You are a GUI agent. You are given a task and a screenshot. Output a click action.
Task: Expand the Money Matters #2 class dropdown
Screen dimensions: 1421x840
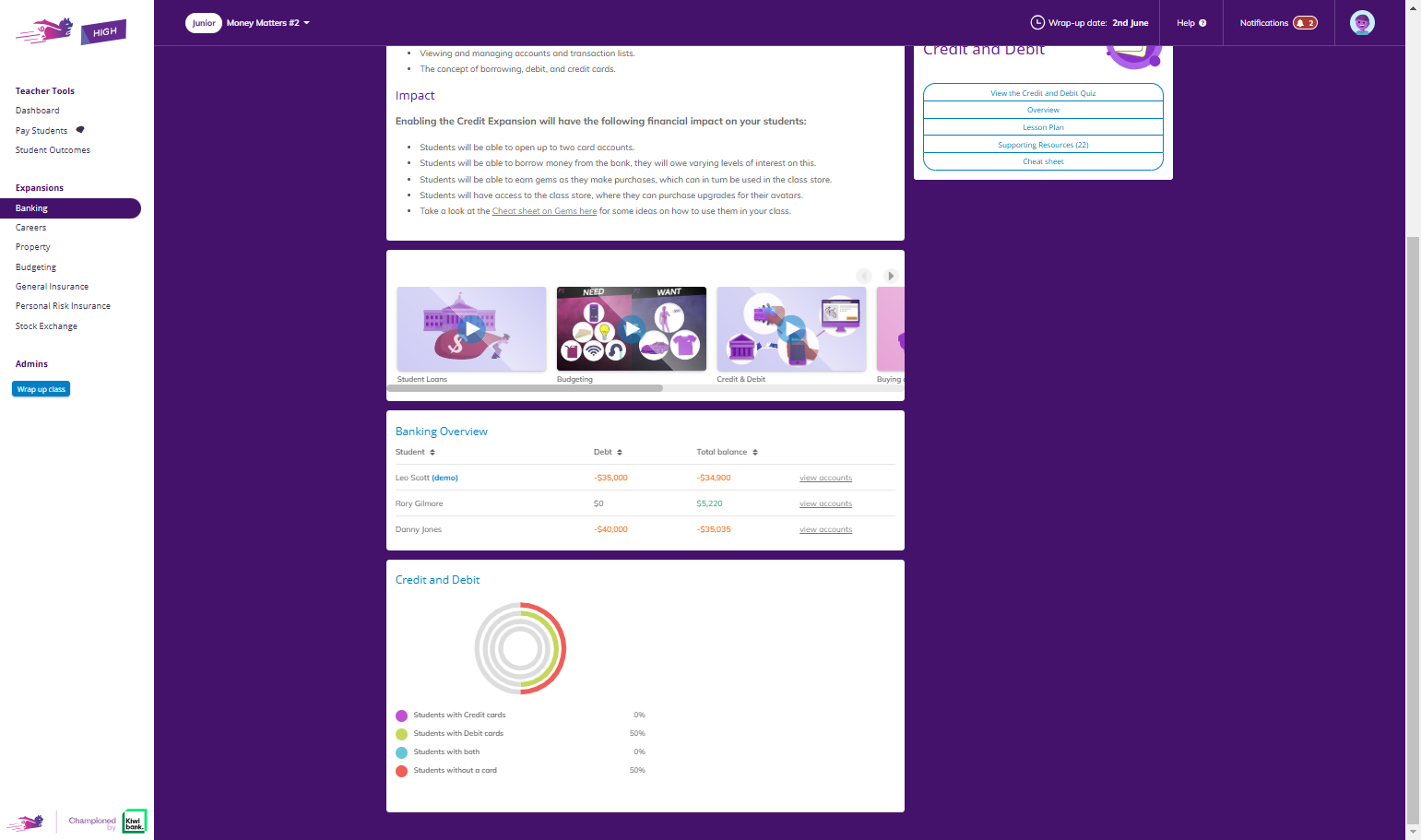[x=268, y=23]
